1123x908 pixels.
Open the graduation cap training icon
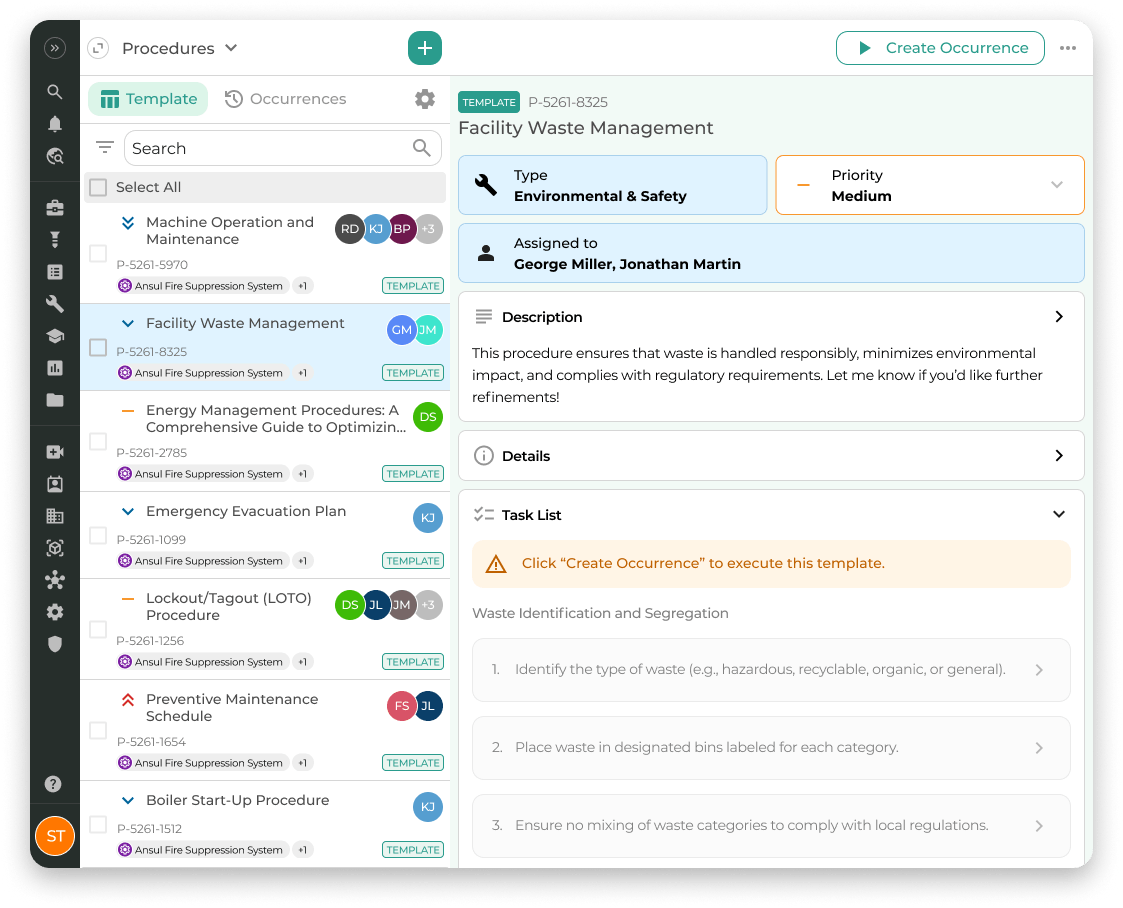[x=54, y=336]
